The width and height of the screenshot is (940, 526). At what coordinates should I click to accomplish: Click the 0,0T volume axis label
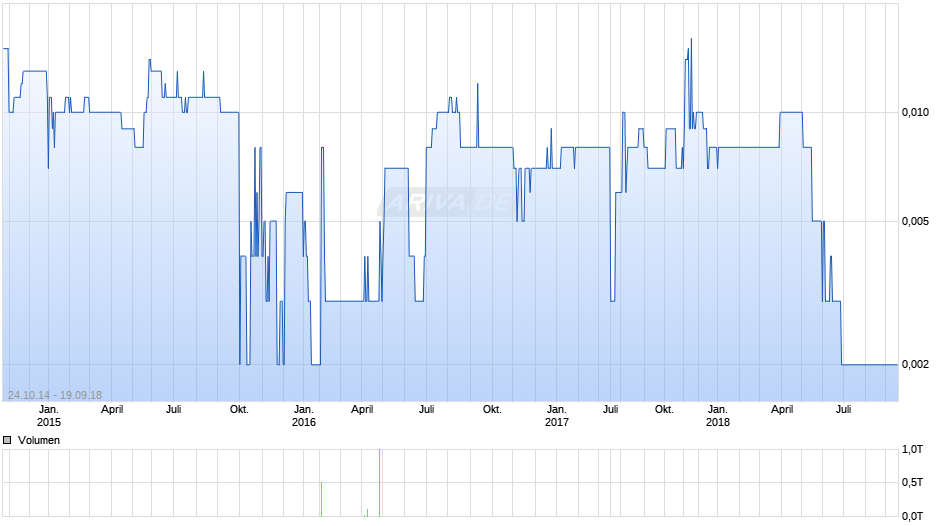click(x=912, y=516)
